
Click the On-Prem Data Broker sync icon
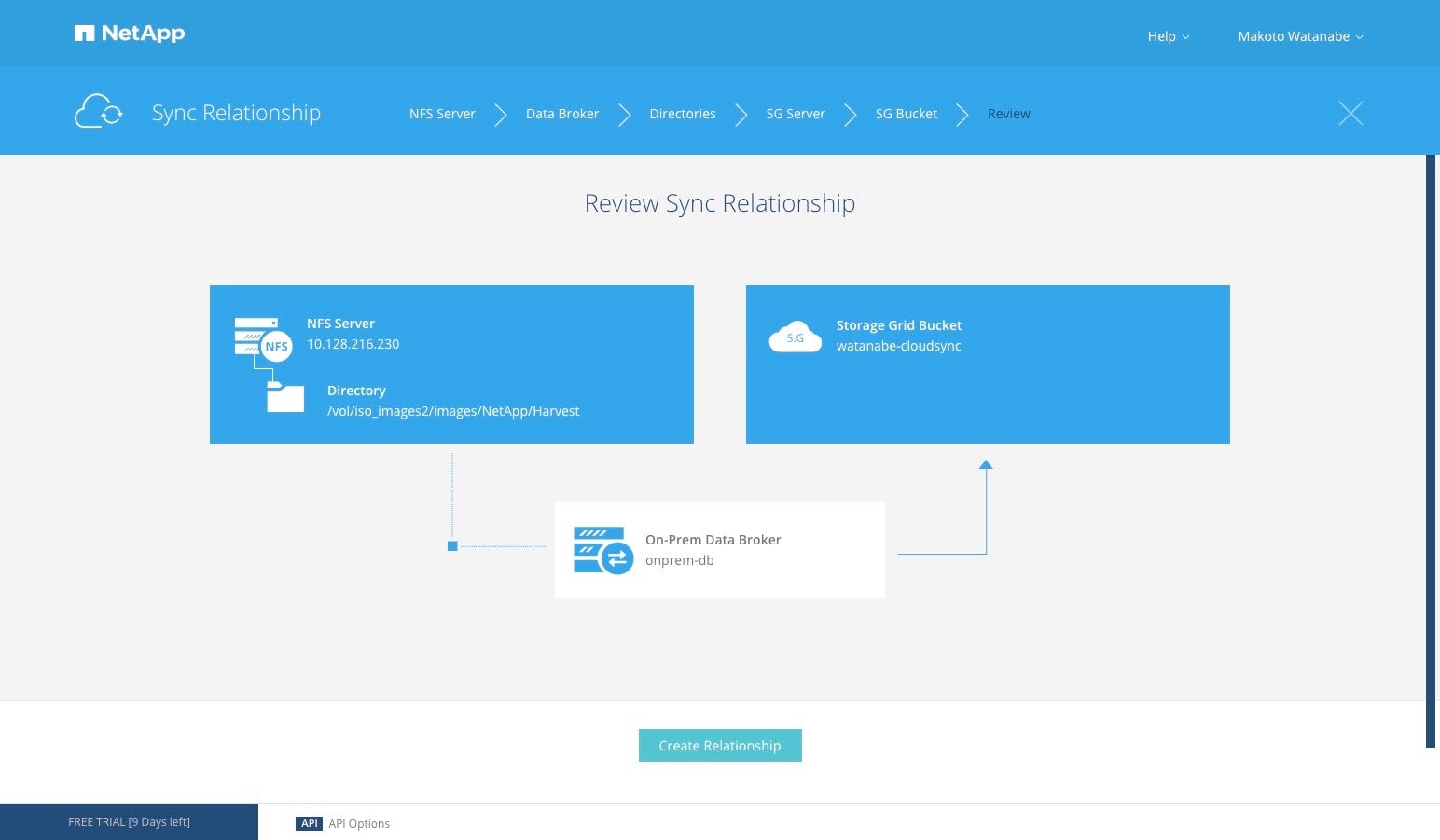click(603, 550)
